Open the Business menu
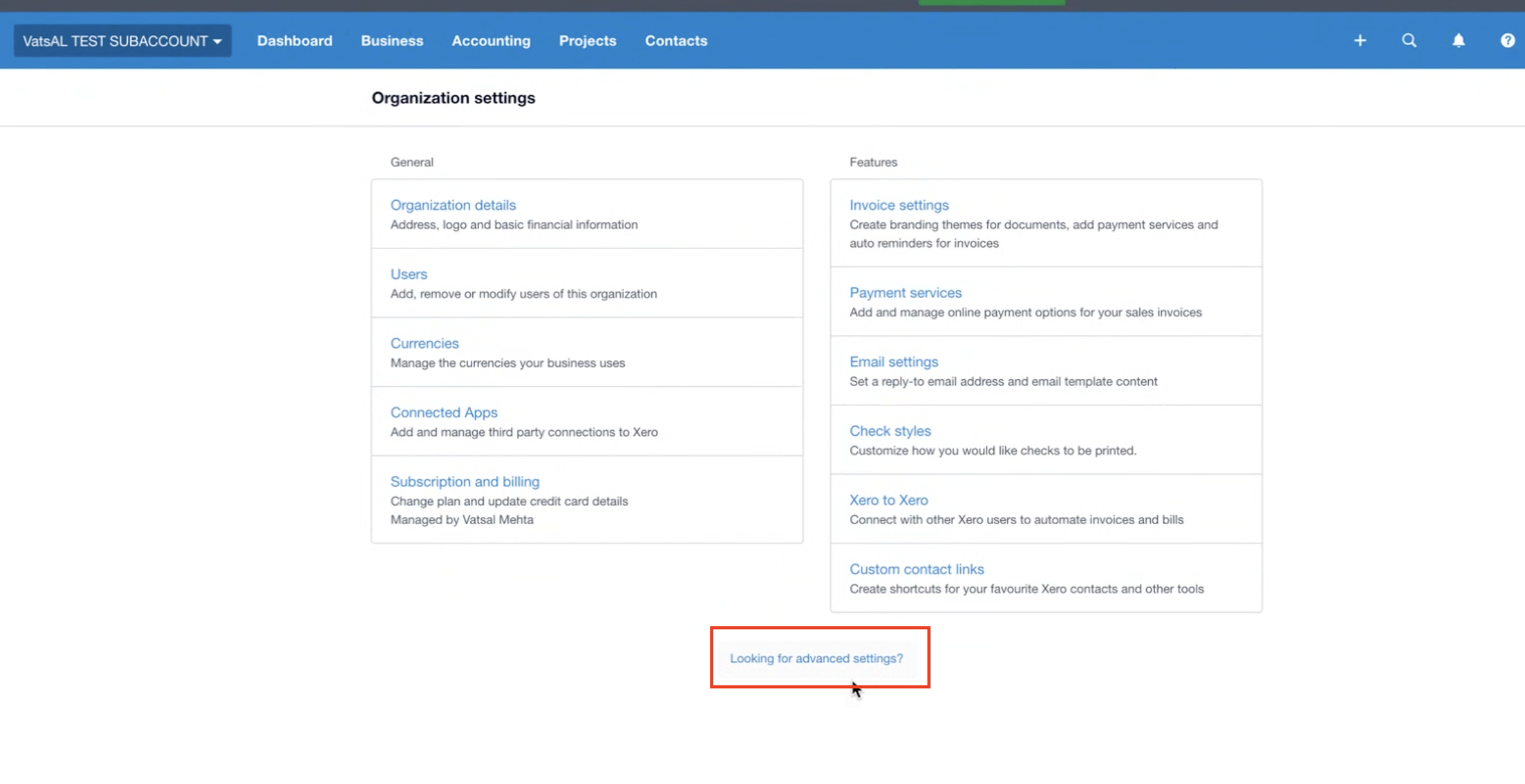1525x784 pixels. 392,41
